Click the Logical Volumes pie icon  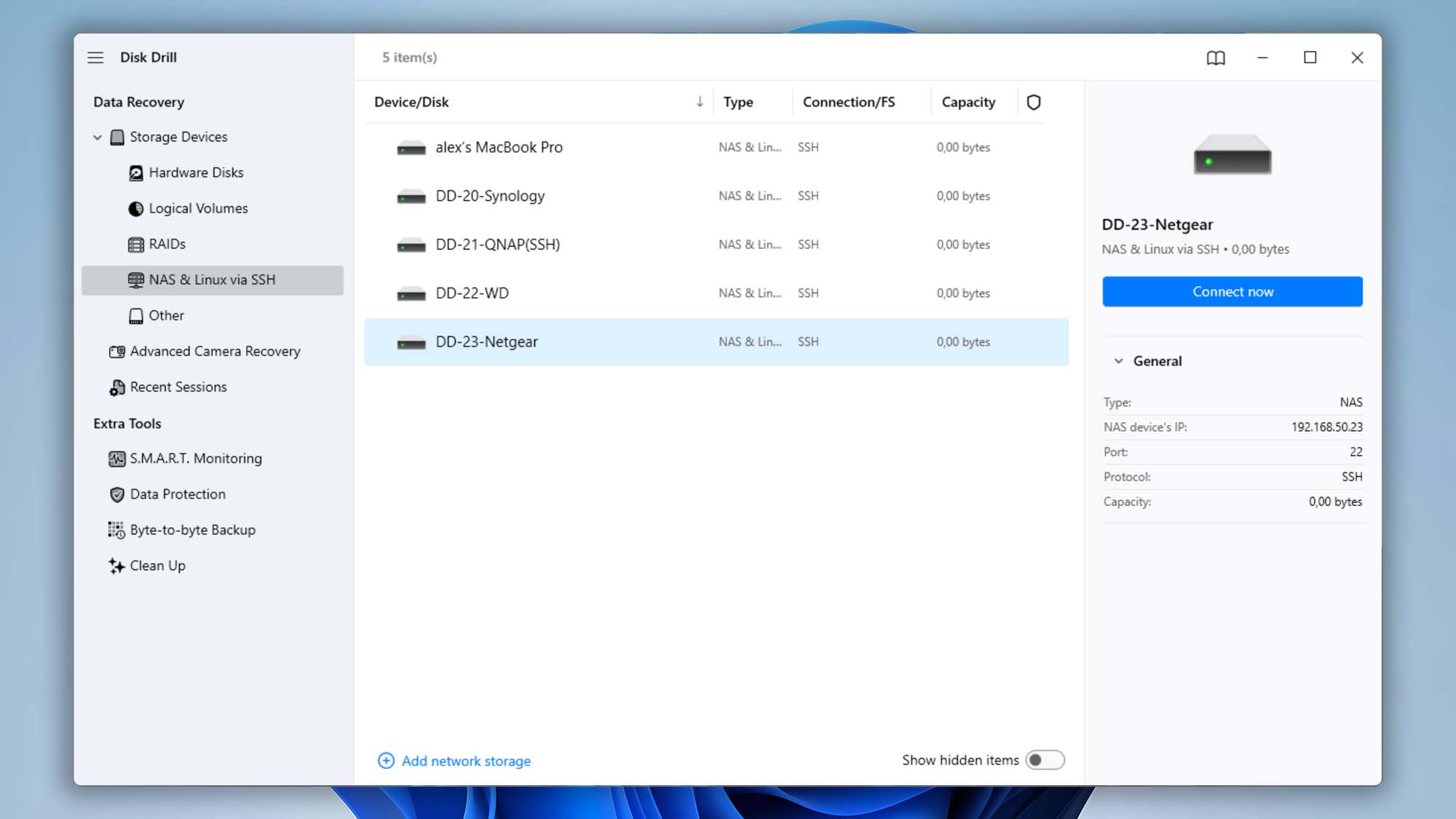(135, 209)
